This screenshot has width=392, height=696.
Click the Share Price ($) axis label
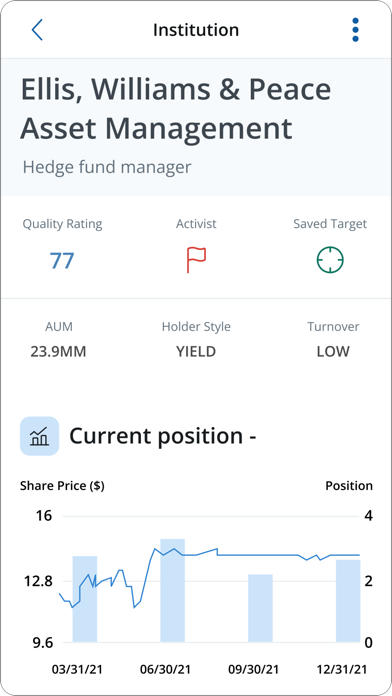tap(62, 486)
